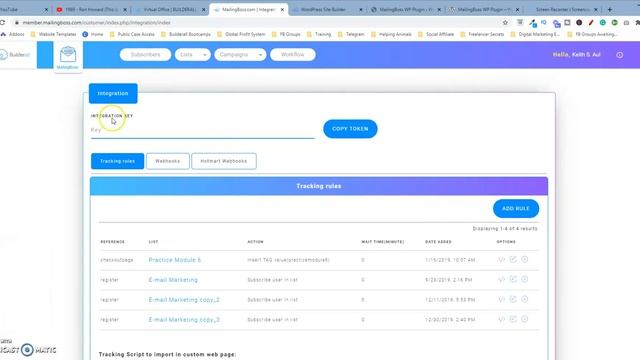Edit the Practice Module 6 tracking rule
The image size is (640, 360).
(x=513, y=259)
